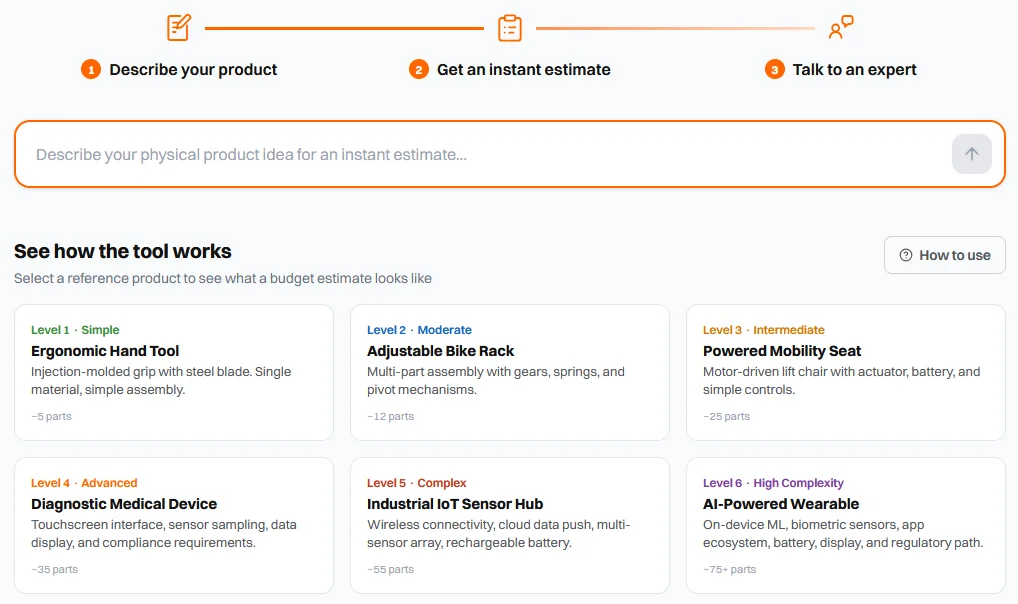Click the 'Level 2 · Moderate' label
Image resolution: width=1018 pixels, height=604 pixels.
[419, 330]
